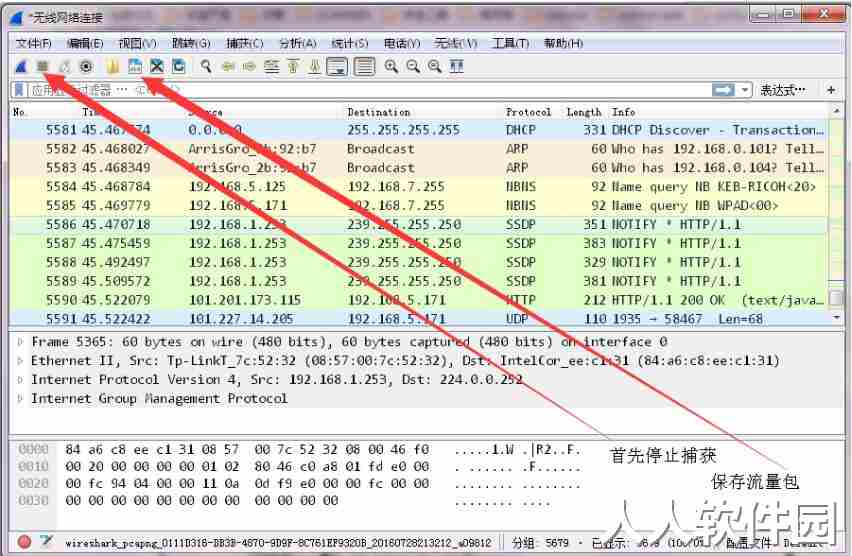Open the 统计(S) menu
852x556 pixels.
point(349,43)
